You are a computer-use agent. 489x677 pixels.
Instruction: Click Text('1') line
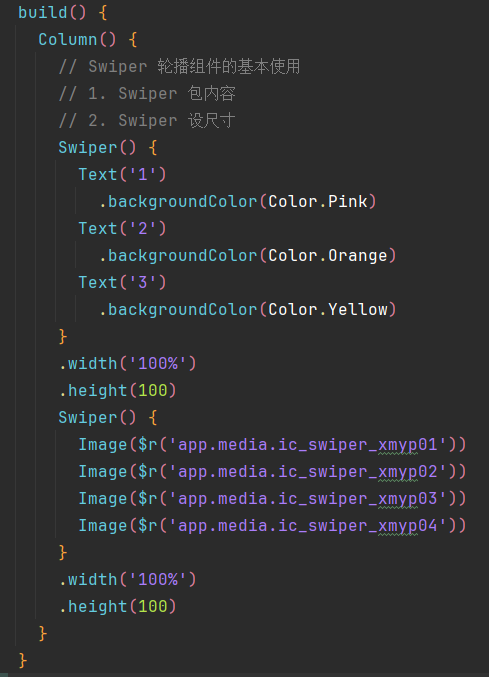[123, 174]
